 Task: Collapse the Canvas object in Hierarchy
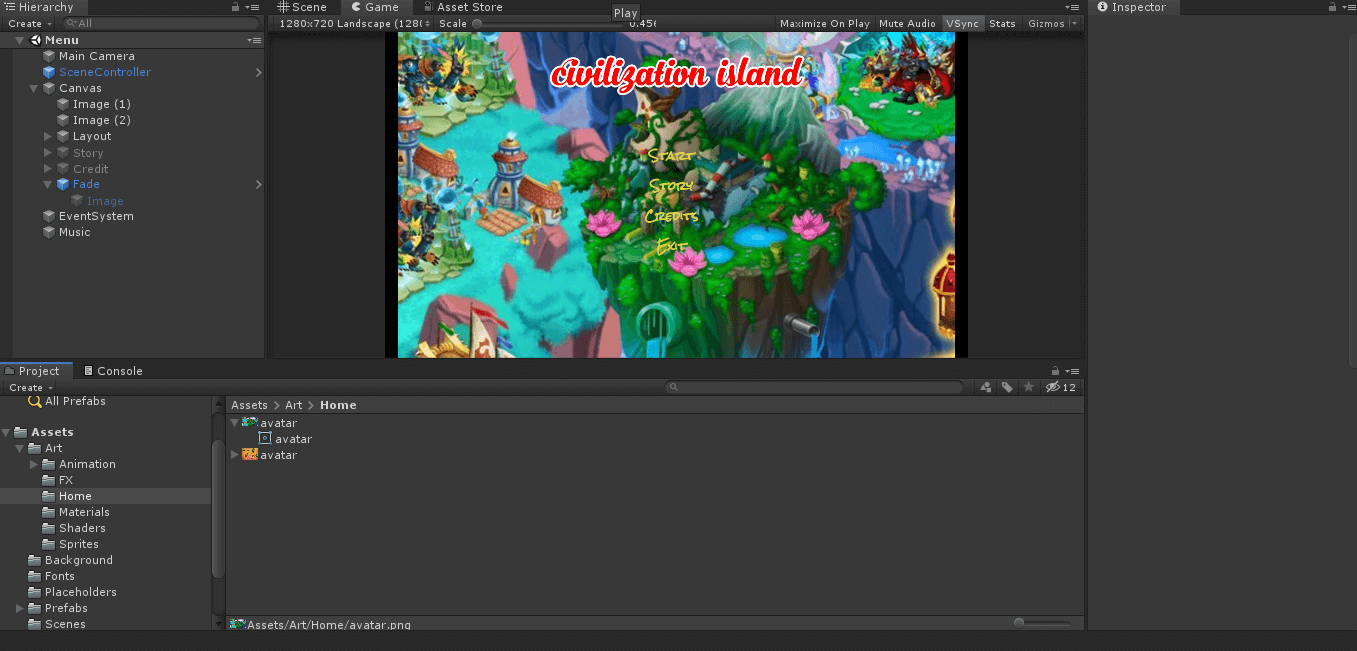click(35, 88)
